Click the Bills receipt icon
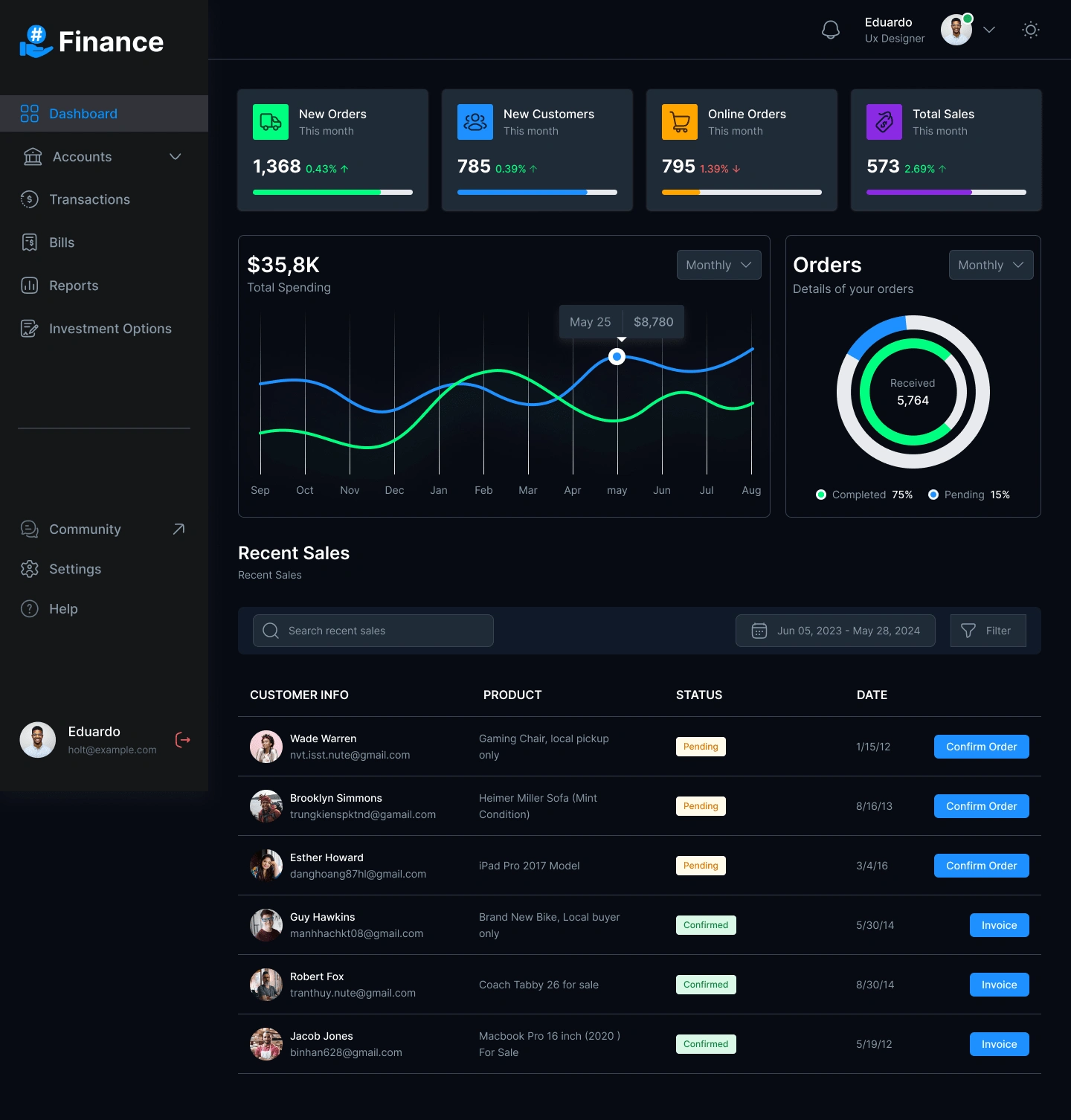 pyautogui.click(x=30, y=242)
